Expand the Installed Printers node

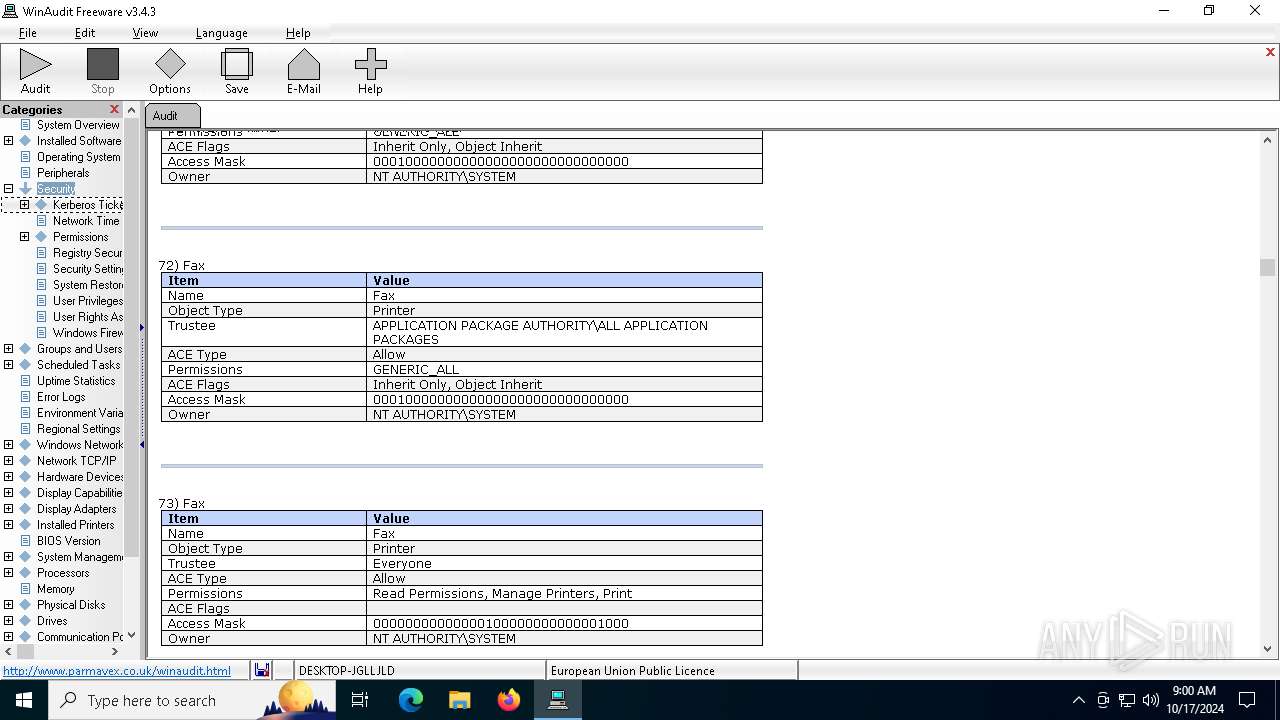tap(9, 525)
